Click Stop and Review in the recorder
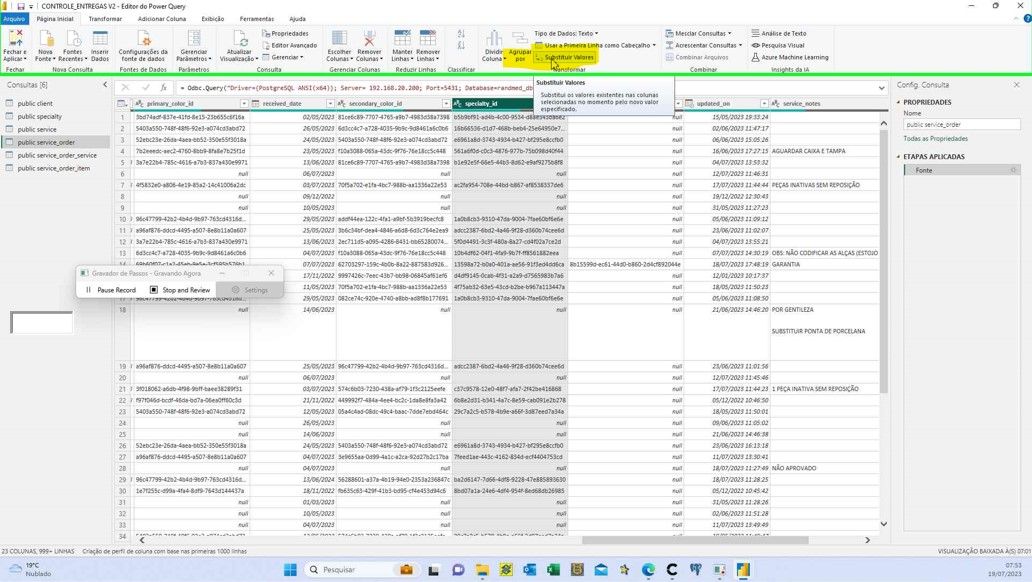 180,290
